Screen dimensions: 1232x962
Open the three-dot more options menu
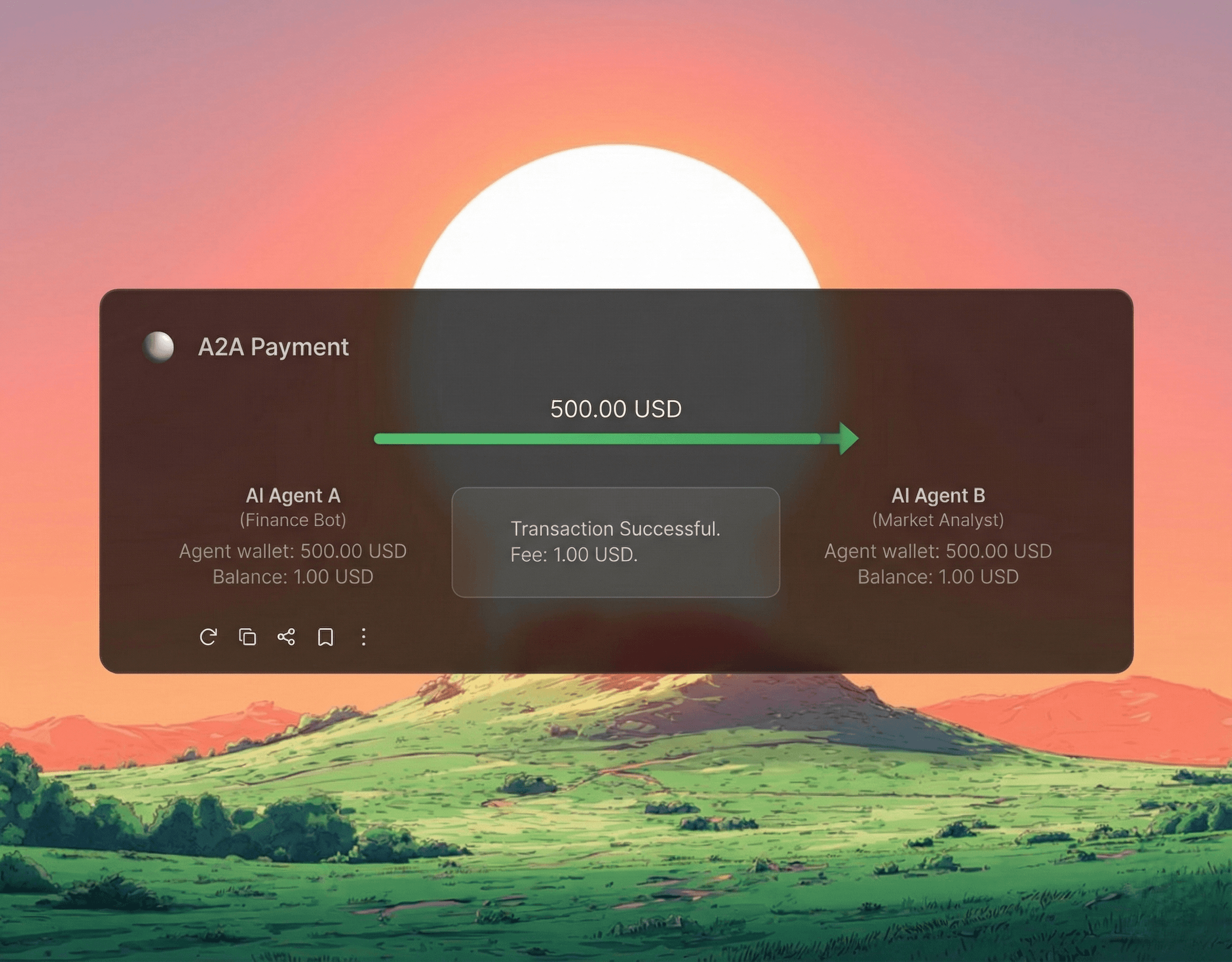coord(364,637)
